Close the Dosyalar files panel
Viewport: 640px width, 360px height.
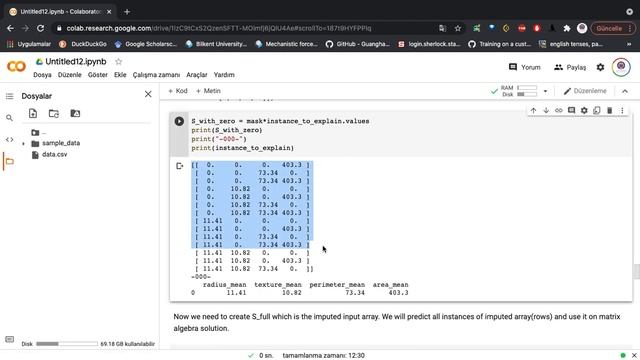click(148, 94)
